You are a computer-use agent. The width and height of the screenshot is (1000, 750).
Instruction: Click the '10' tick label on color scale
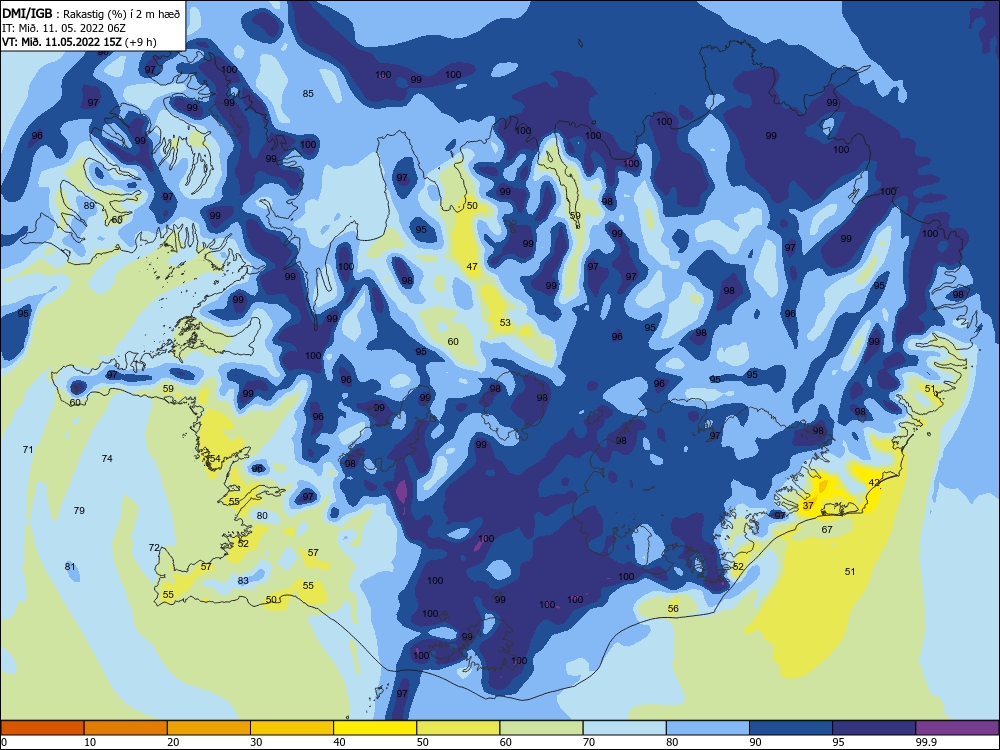[90, 742]
